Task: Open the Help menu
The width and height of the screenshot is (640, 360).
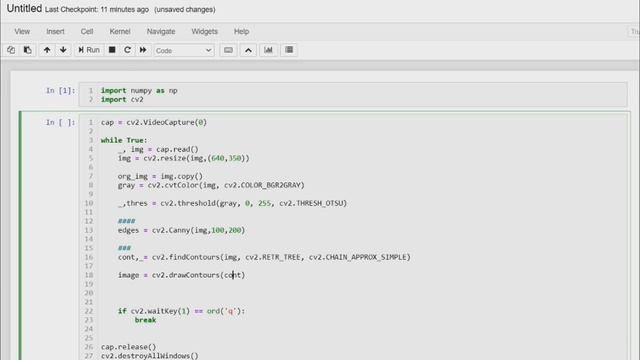Action: click(x=241, y=31)
